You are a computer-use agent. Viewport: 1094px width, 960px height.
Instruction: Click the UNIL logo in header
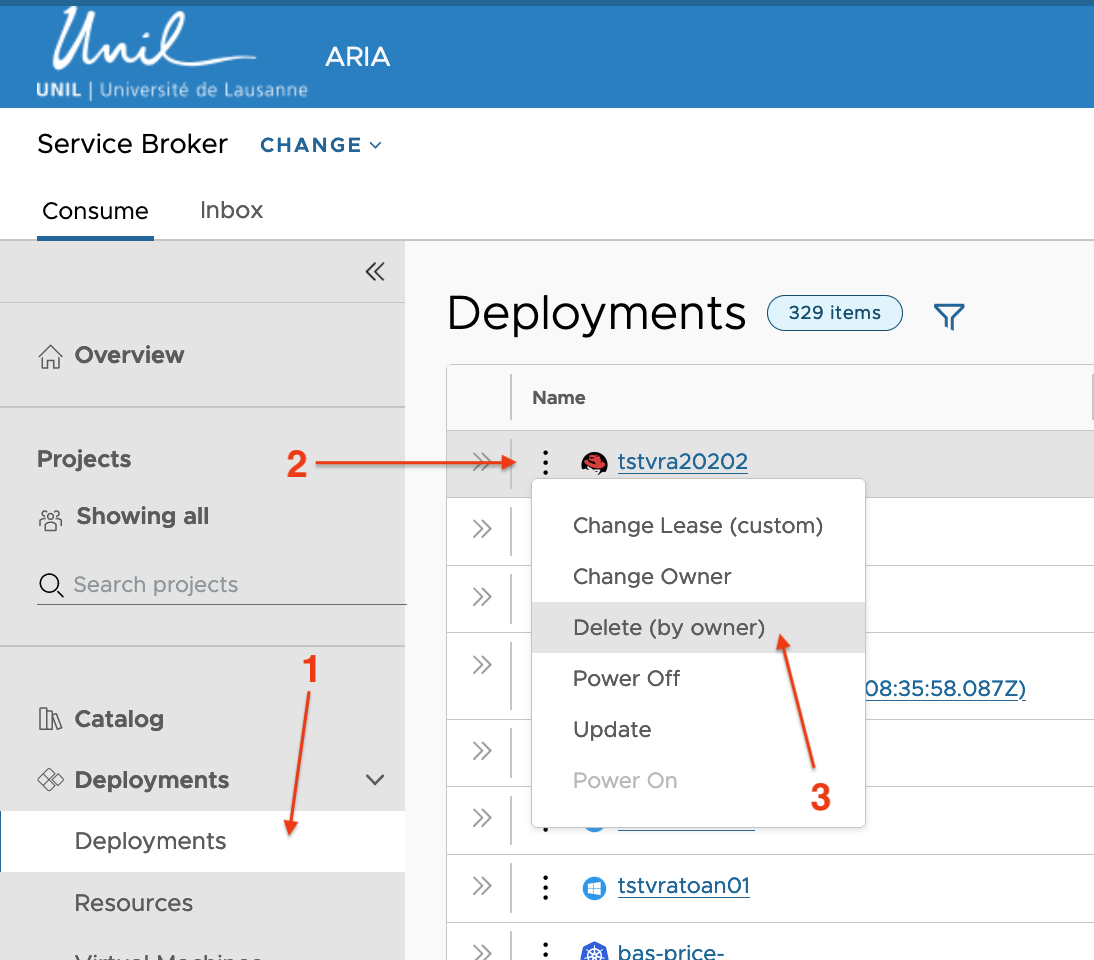click(172, 54)
